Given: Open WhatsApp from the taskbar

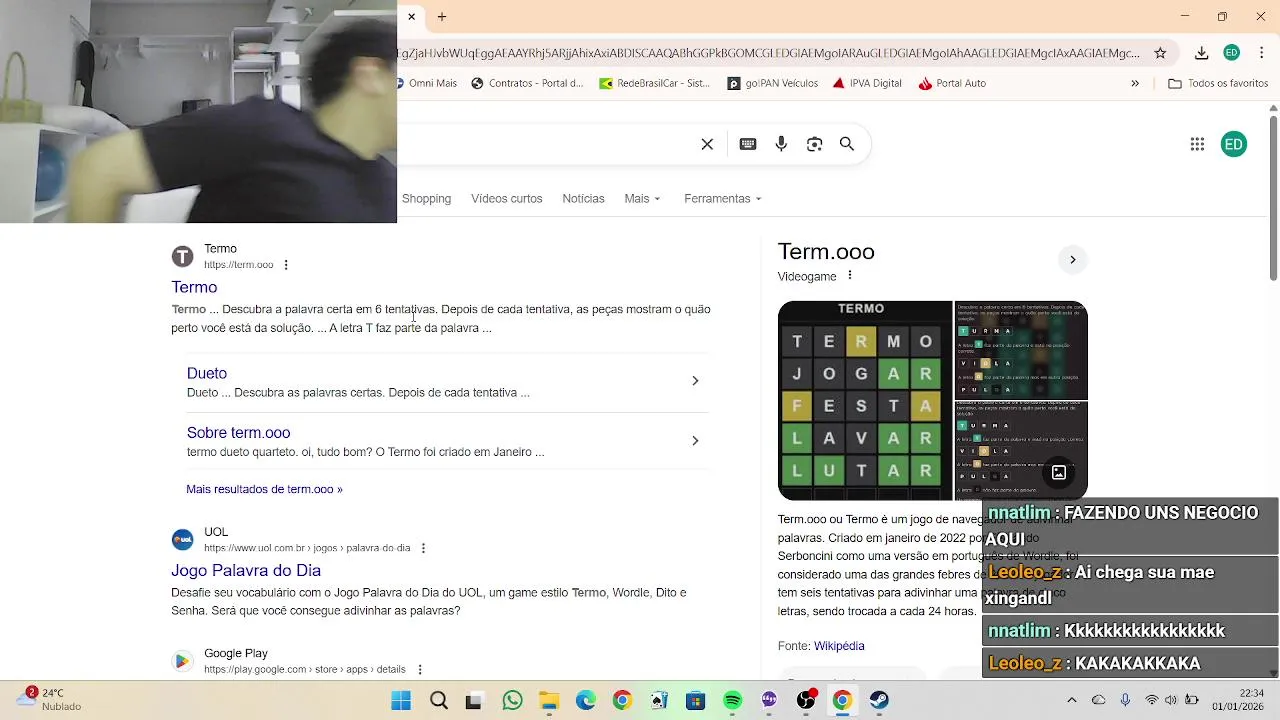Looking at the screenshot, I should coord(512,700).
